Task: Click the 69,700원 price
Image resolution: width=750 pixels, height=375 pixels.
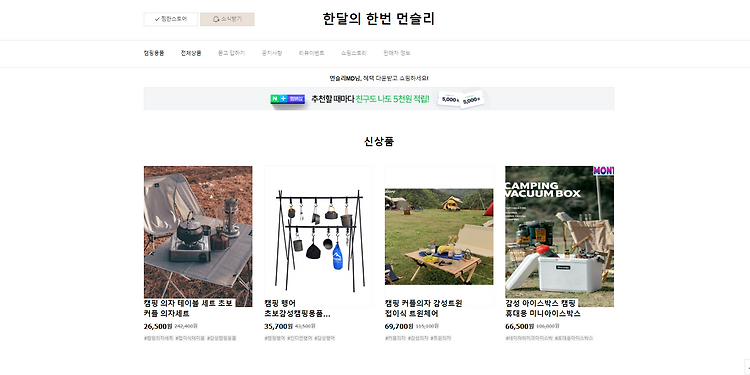Action: click(x=398, y=326)
